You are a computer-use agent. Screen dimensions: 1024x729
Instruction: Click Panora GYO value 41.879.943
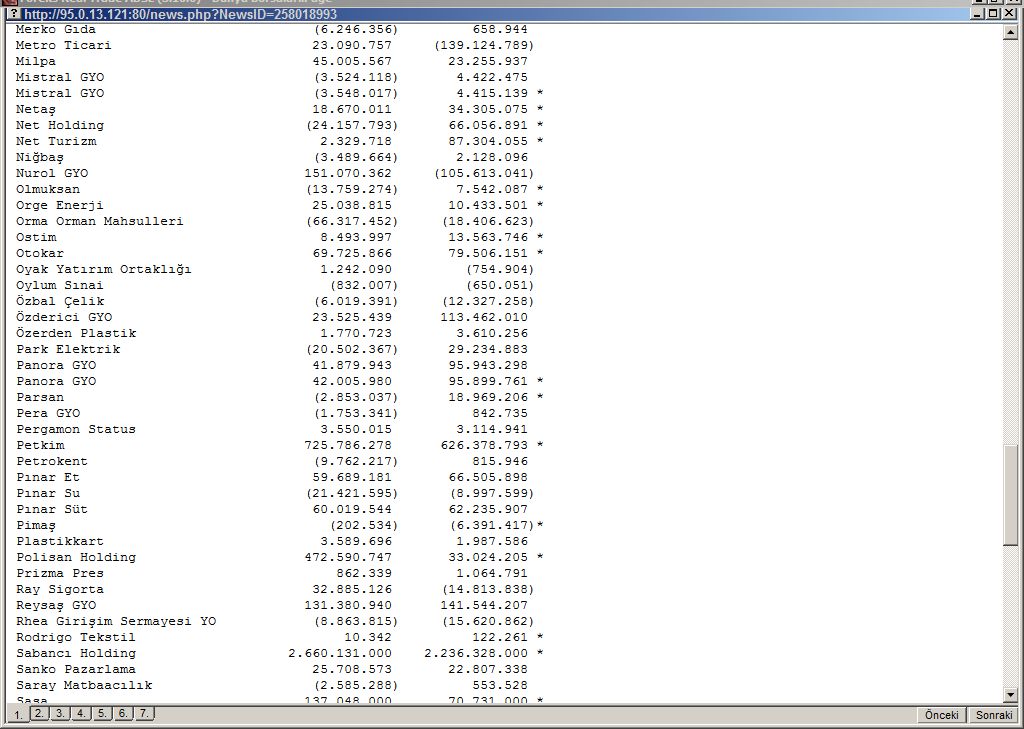352,365
